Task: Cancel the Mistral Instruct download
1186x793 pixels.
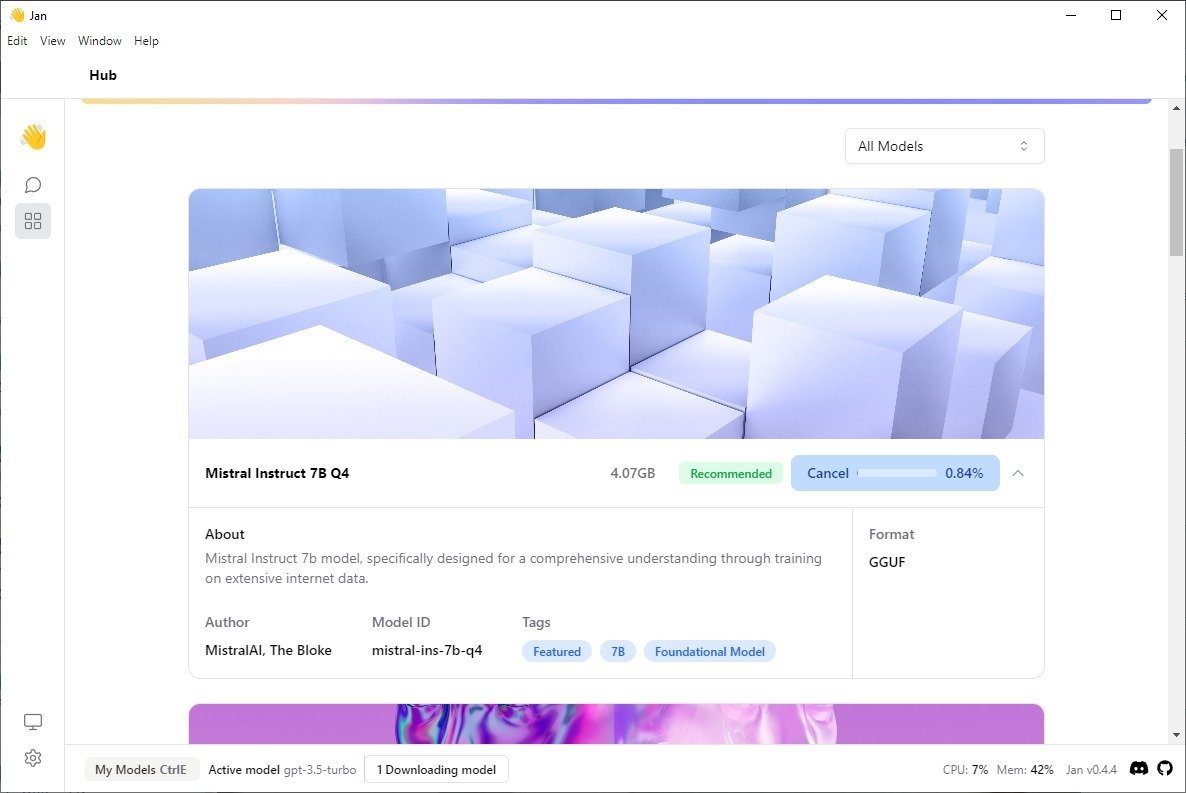Action: [827, 473]
